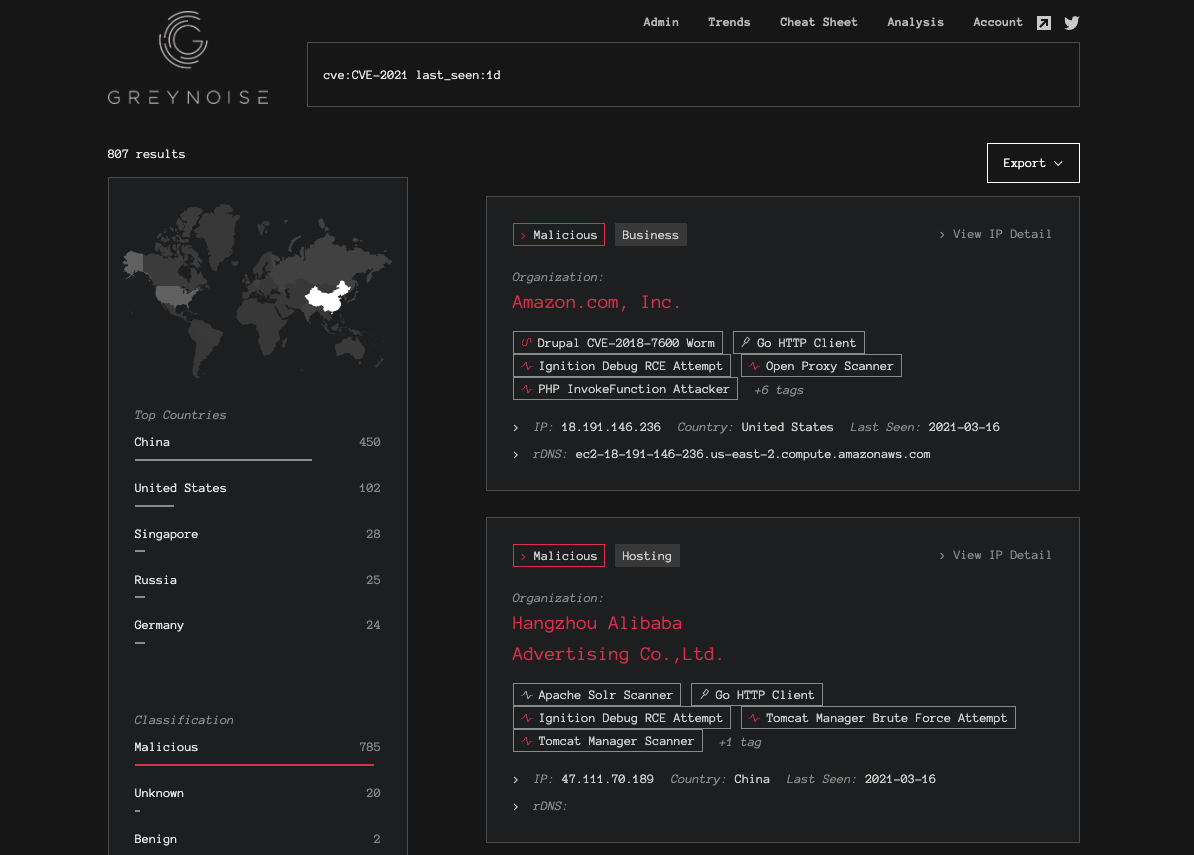
Task: Open the Trends page
Action: tap(729, 22)
